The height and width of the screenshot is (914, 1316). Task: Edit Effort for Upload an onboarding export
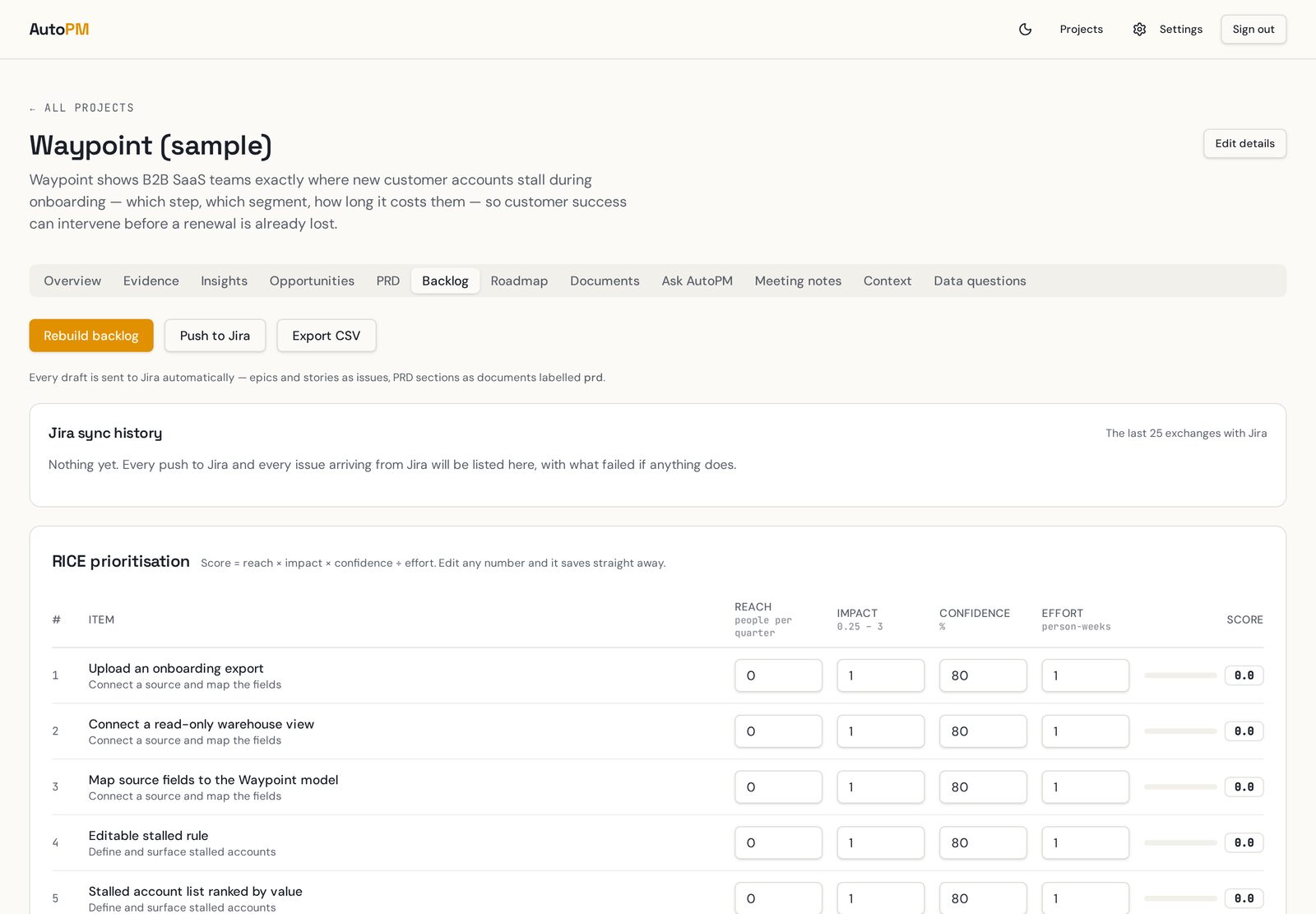click(1085, 675)
